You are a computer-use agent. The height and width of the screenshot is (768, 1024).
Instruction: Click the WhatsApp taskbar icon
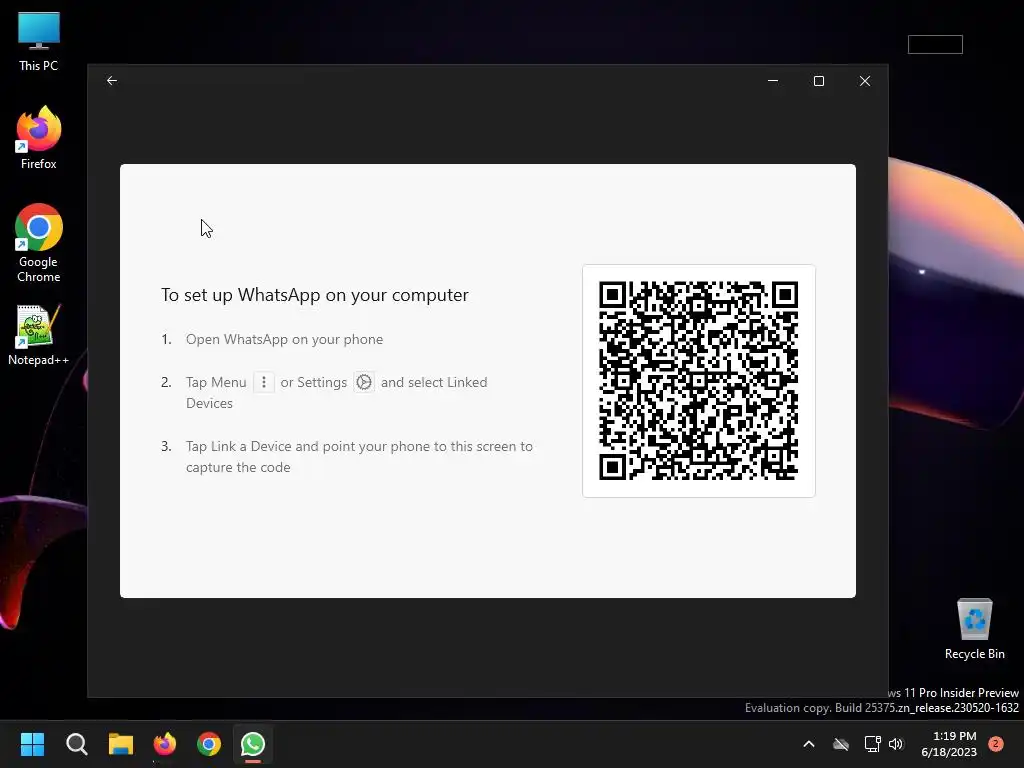(253, 744)
